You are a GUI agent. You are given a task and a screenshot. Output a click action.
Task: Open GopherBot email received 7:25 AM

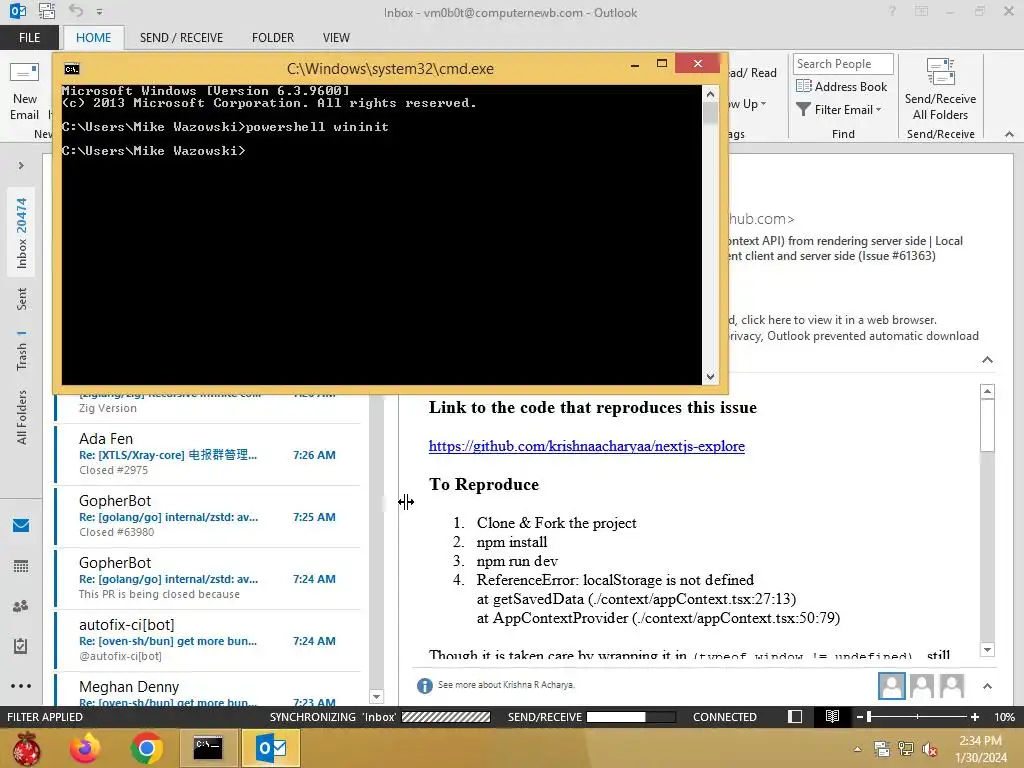[x=208, y=516]
